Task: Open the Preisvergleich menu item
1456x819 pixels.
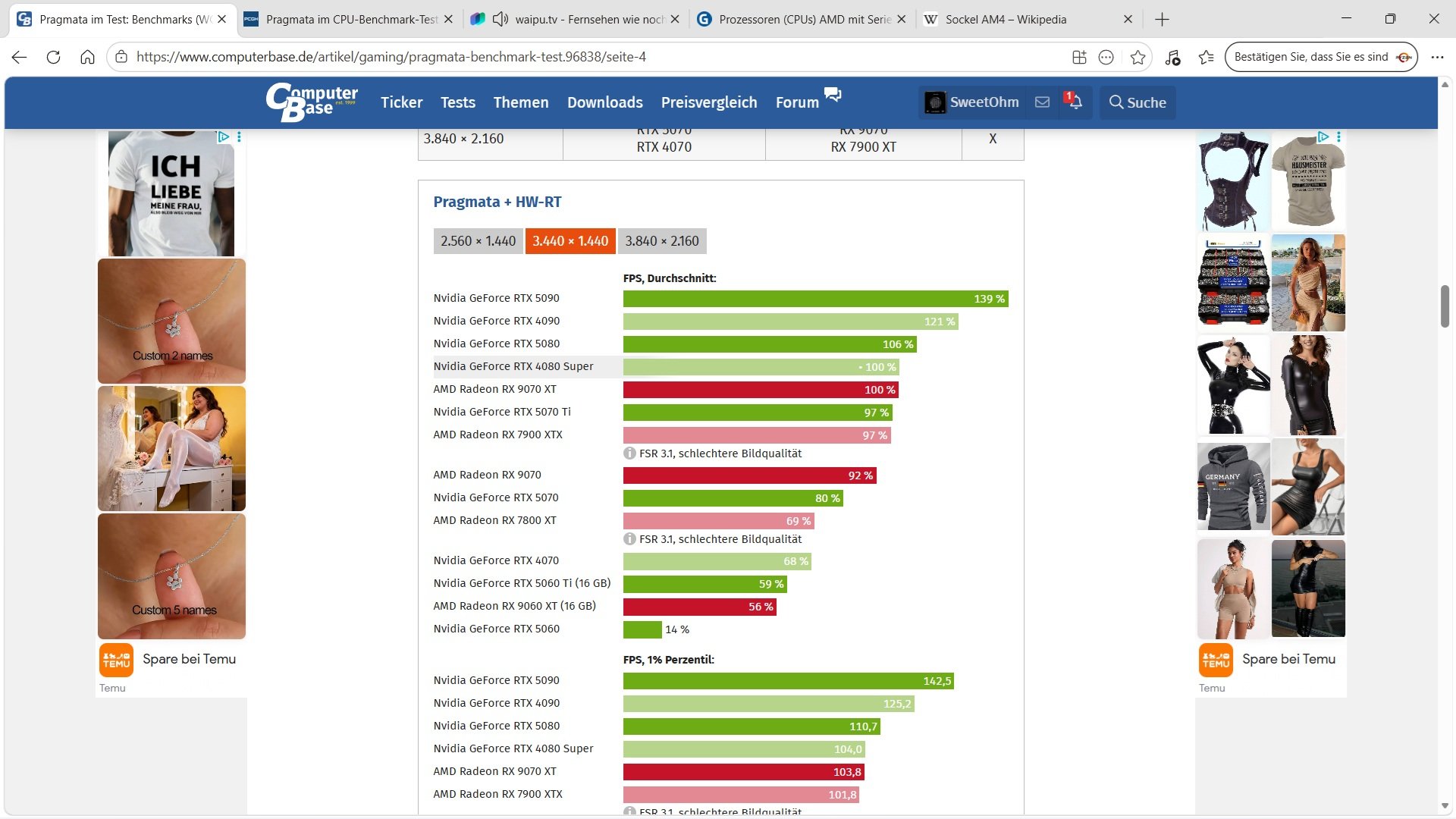Action: point(709,102)
